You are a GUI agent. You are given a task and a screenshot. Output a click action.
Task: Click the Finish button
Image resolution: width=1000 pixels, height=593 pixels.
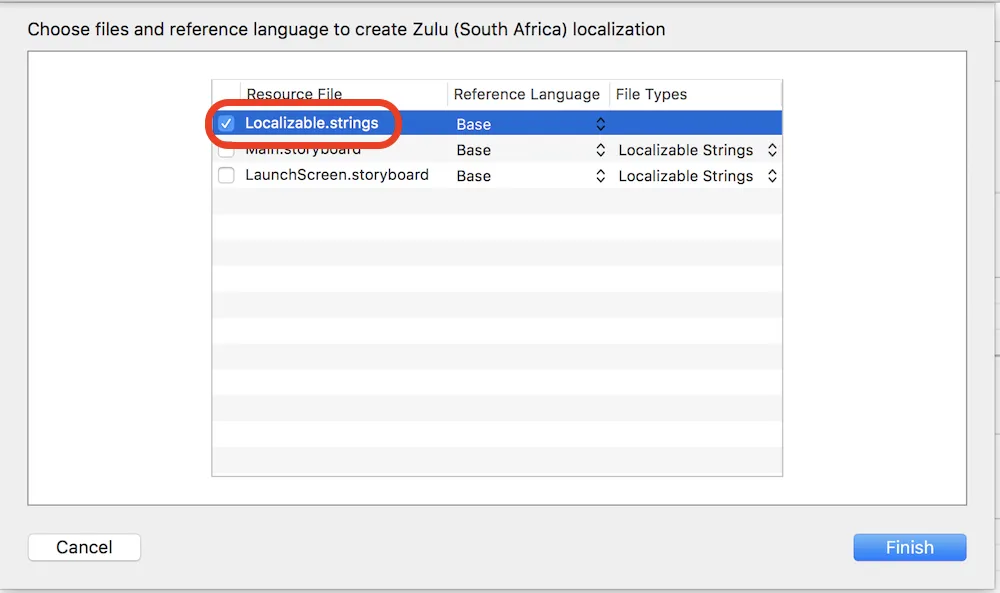pos(909,547)
